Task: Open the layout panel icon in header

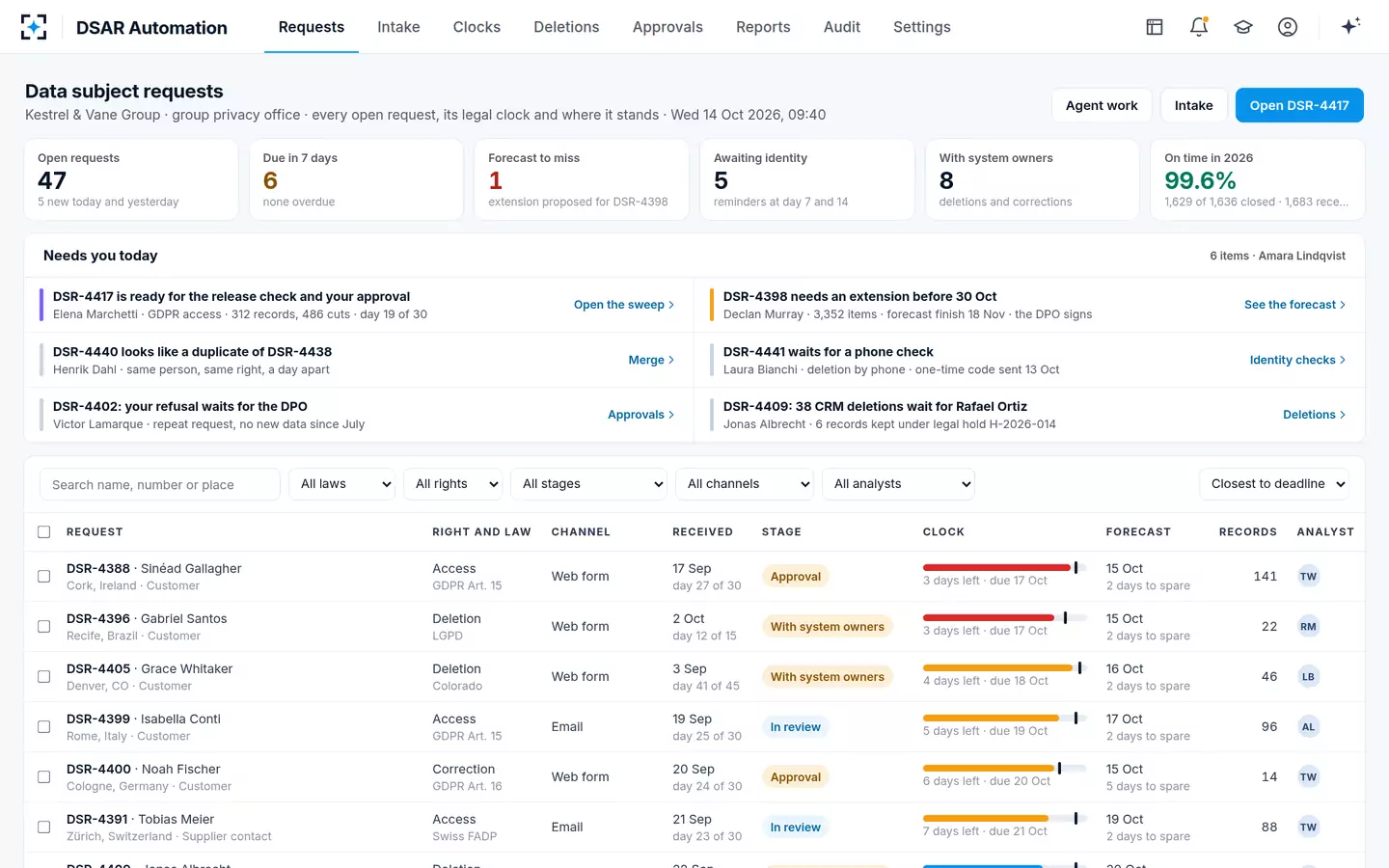Action: point(1155,27)
